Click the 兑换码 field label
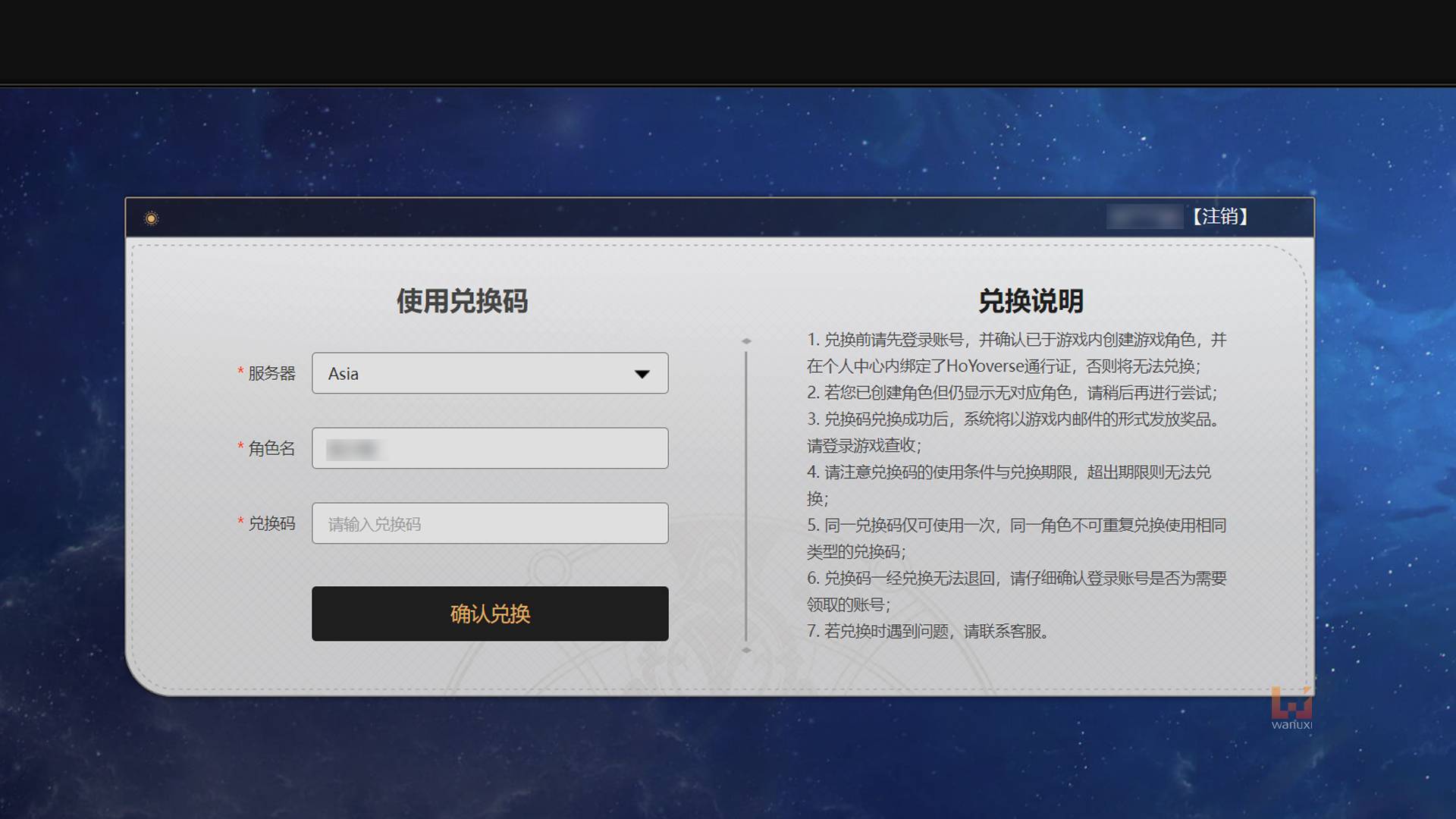 (271, 523)
